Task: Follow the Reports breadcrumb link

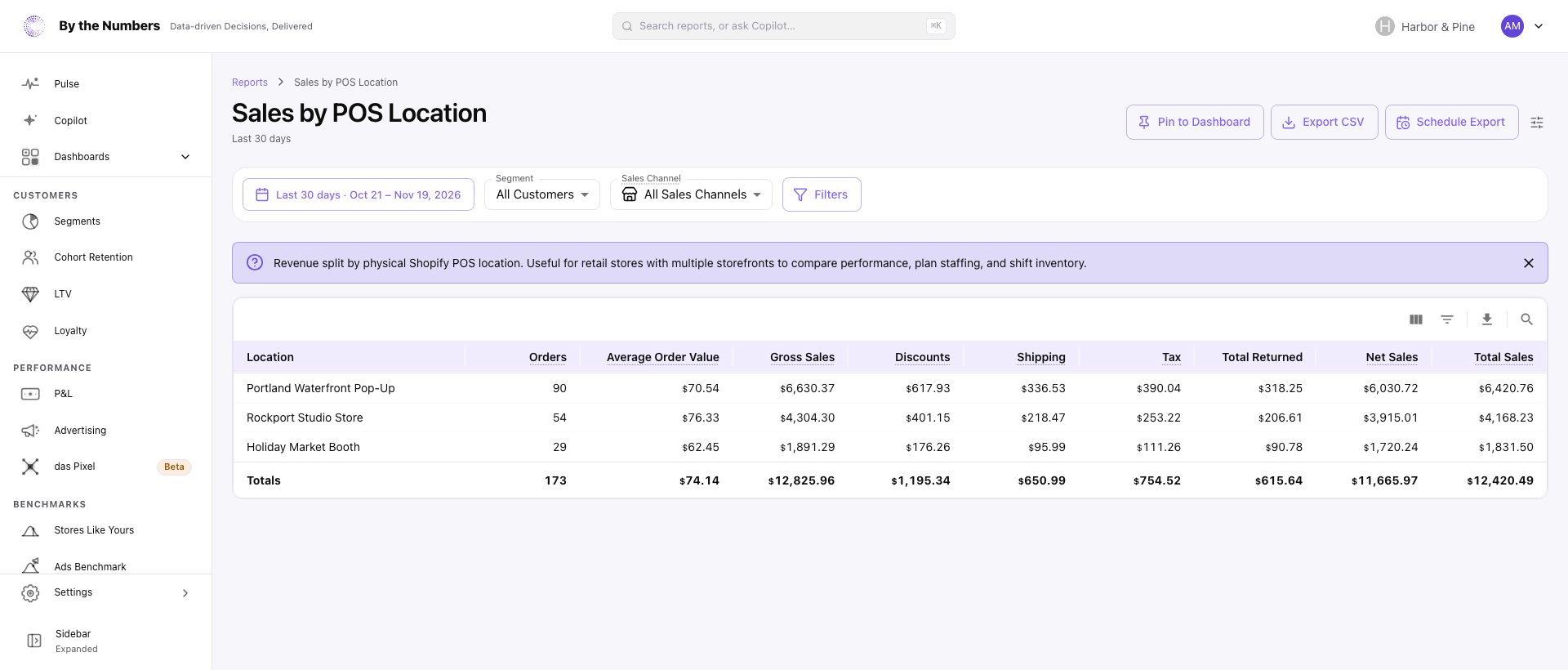Action: [250, 83]
